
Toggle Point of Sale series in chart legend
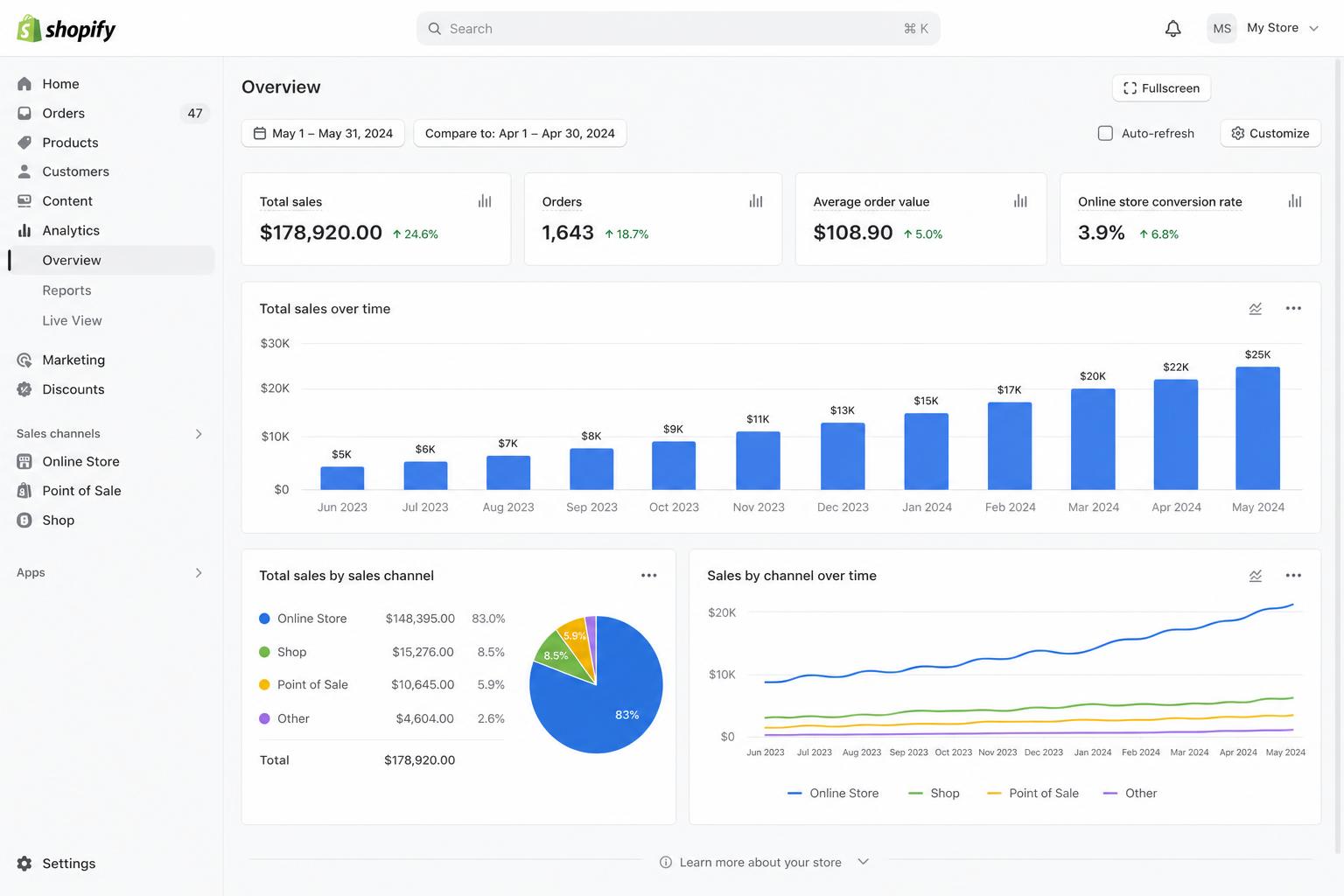pos(1032,793)
